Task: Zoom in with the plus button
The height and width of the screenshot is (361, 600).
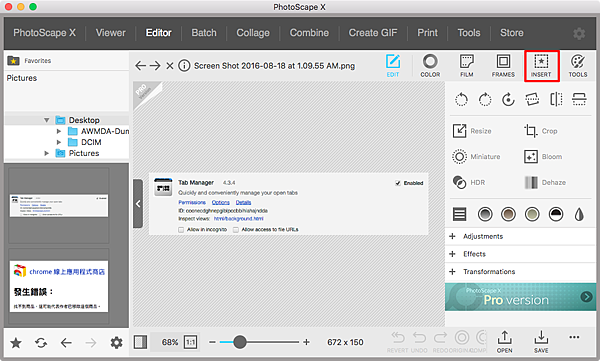Action: pos(306,342)
